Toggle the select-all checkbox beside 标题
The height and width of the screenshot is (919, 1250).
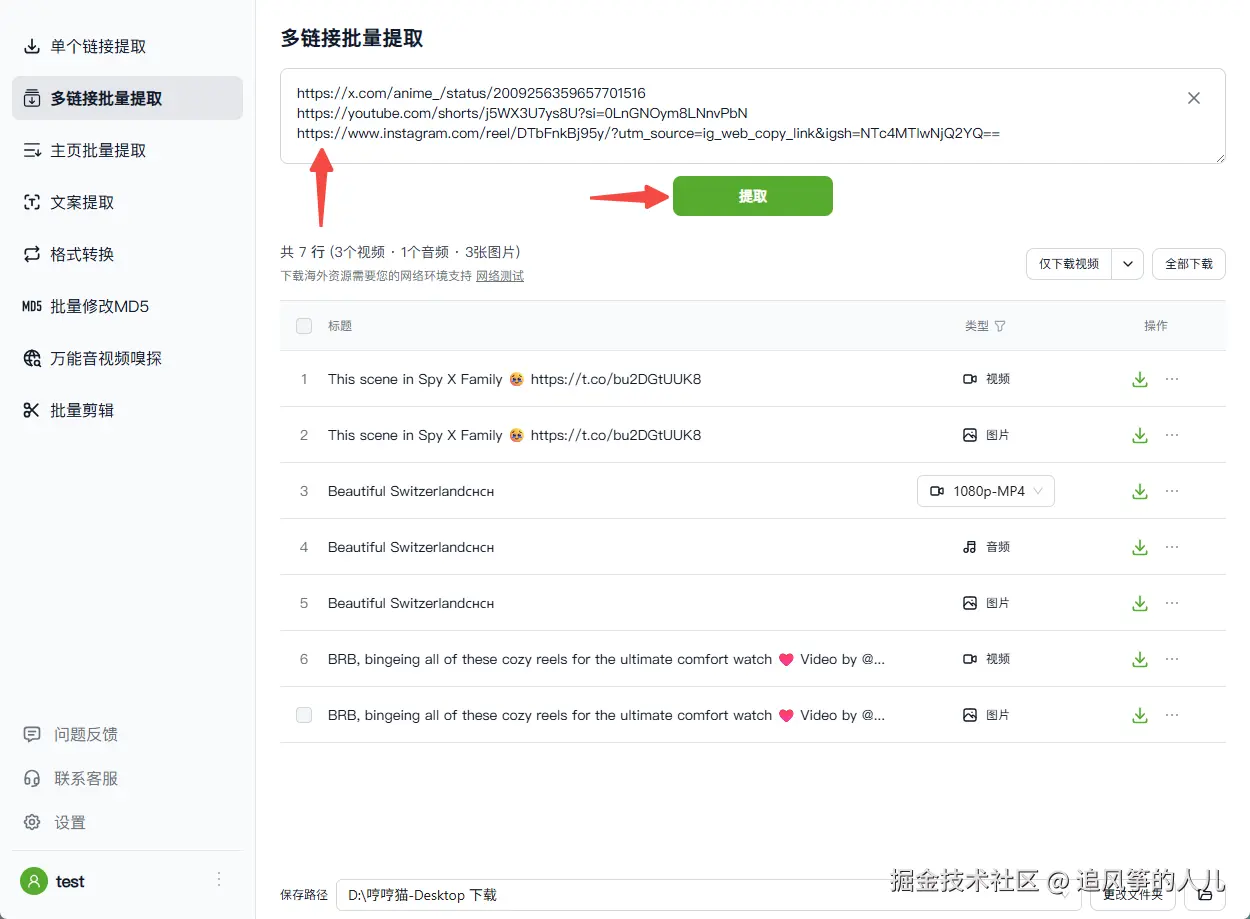coord(304,326)
